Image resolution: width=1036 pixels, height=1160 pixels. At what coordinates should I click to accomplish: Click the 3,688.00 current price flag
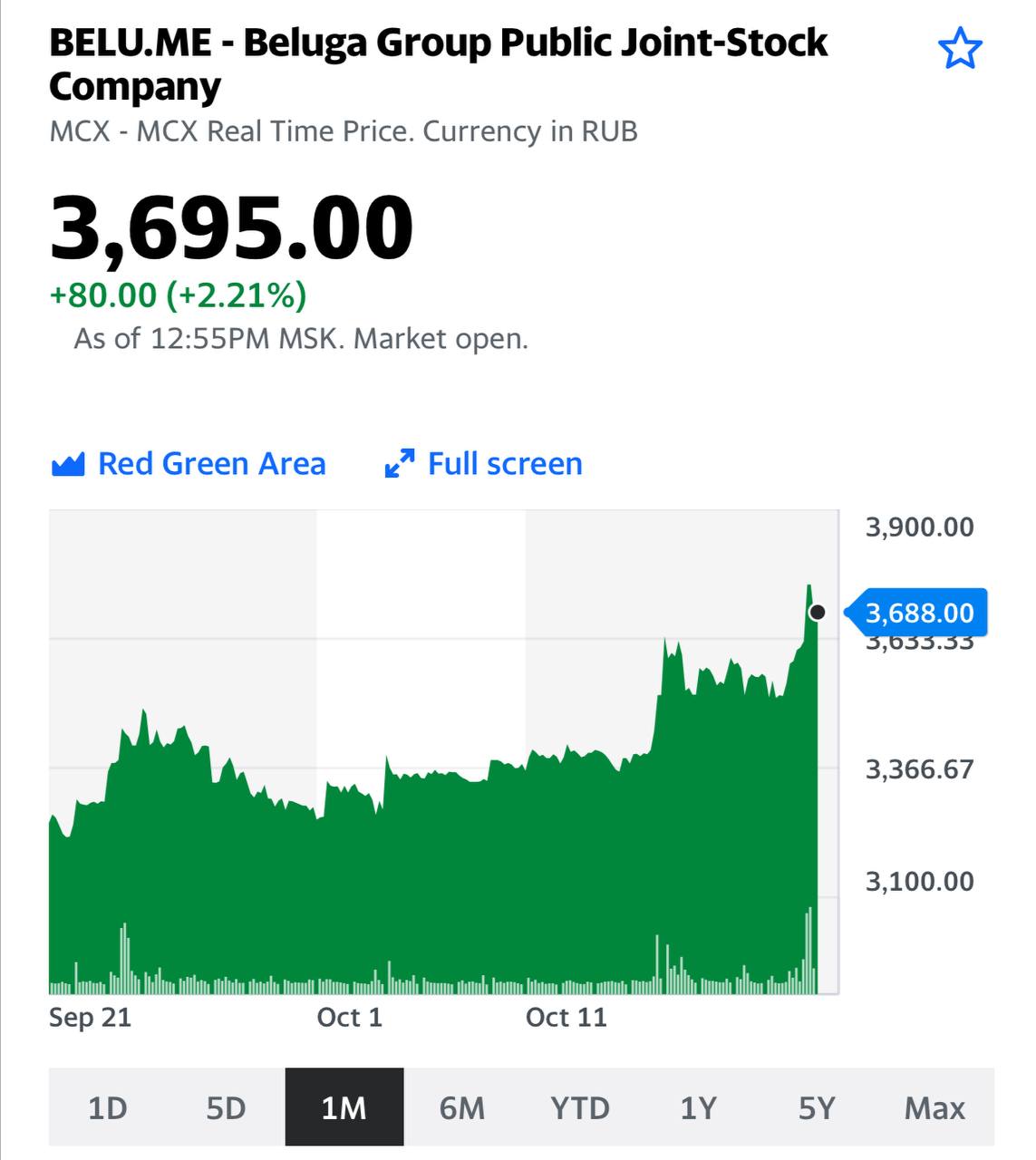tap(915, 614)
